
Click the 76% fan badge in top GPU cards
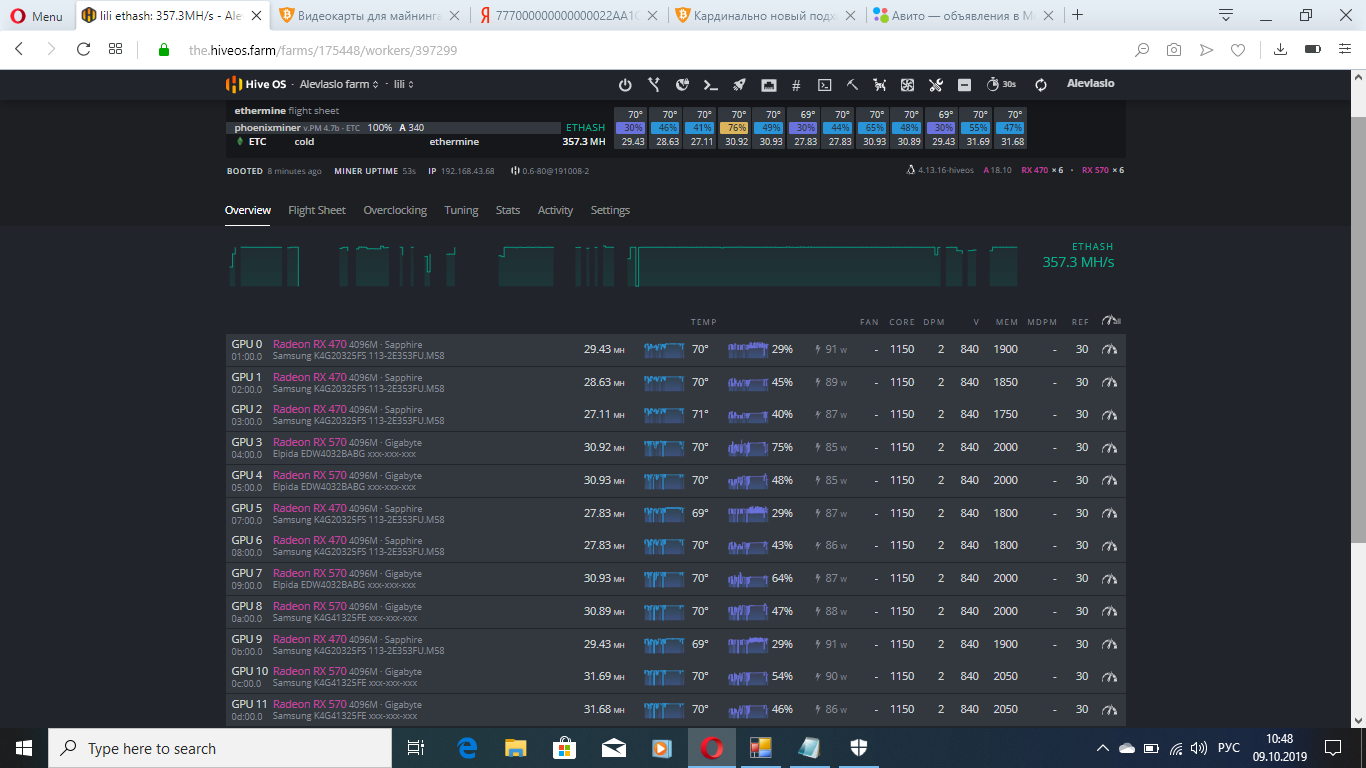tap(735, 128)
